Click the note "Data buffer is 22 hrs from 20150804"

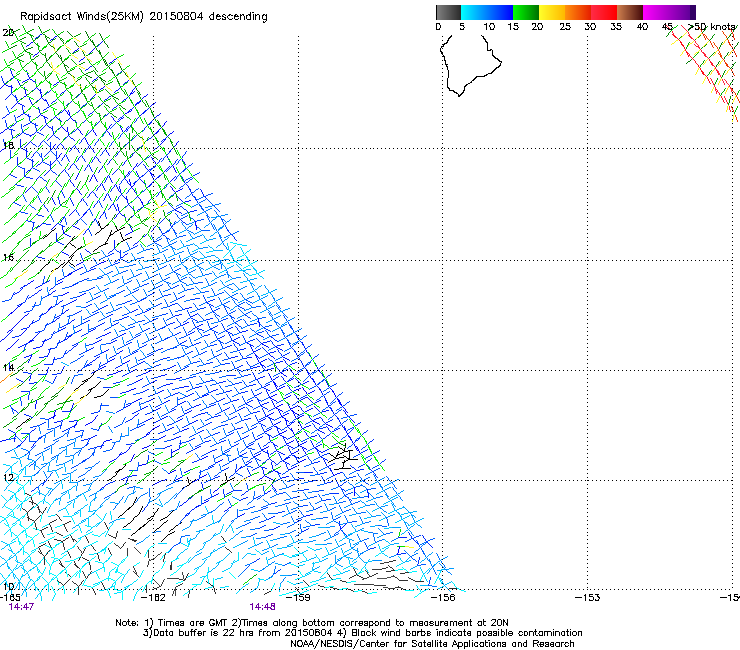click(243, 633)
